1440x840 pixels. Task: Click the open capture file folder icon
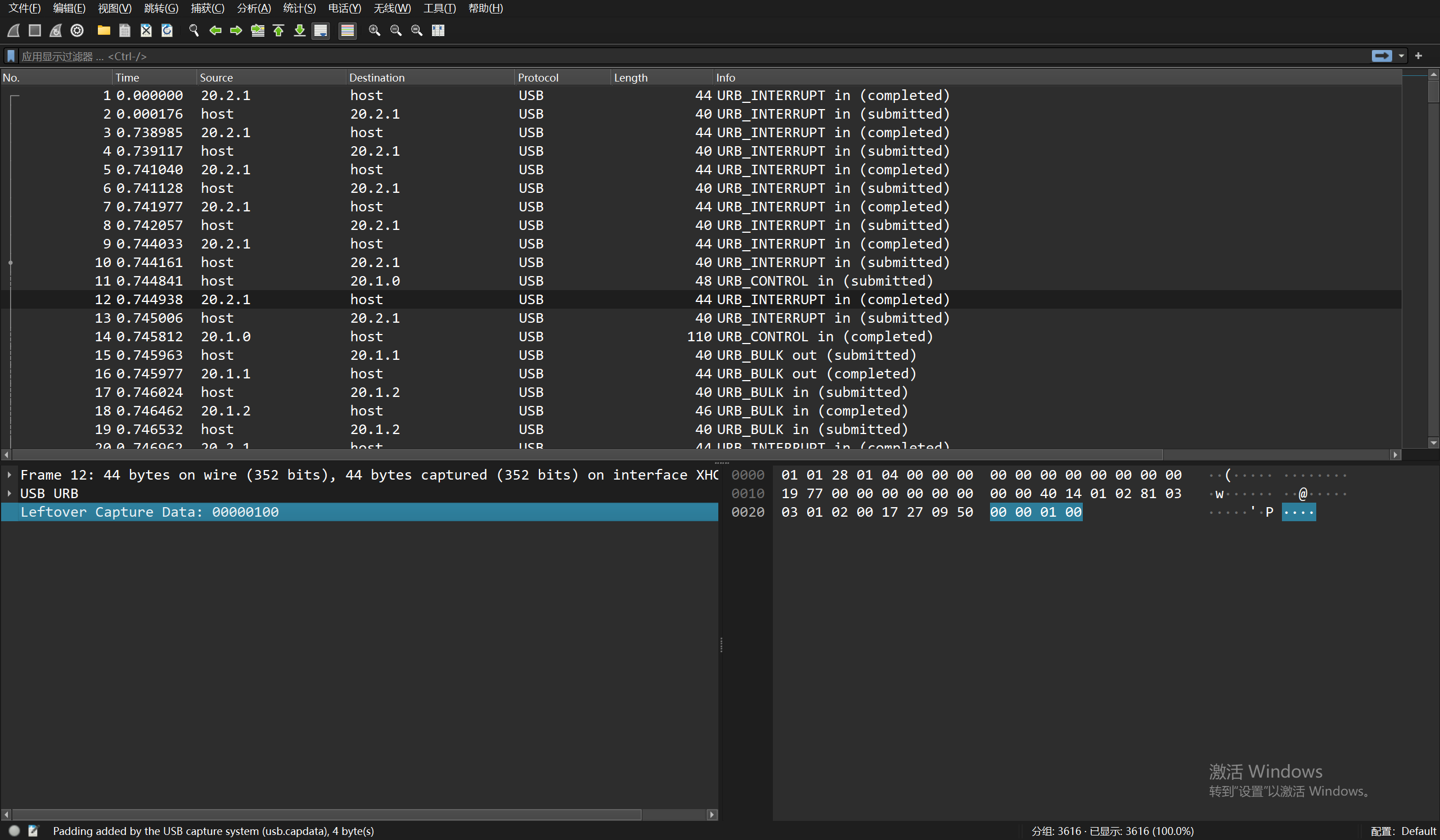(x=103, y=30)
